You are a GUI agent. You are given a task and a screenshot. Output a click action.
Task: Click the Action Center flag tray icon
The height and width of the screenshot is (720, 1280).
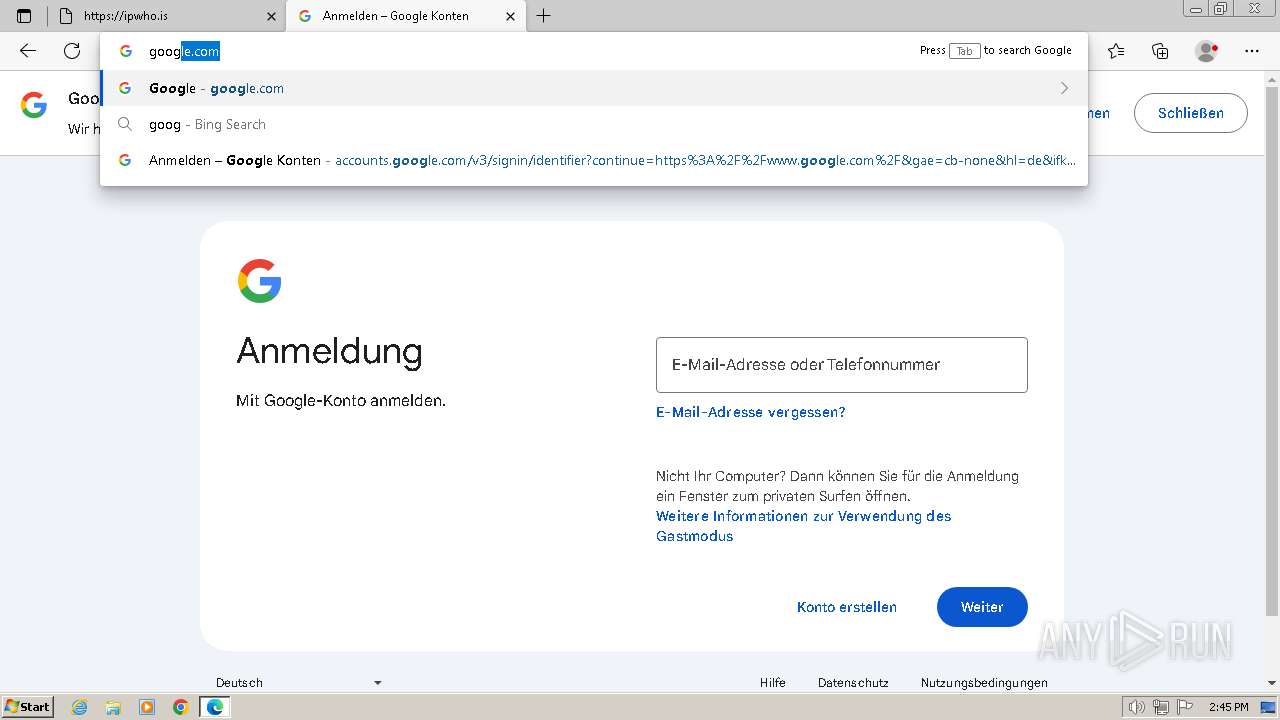[1183, 707]
